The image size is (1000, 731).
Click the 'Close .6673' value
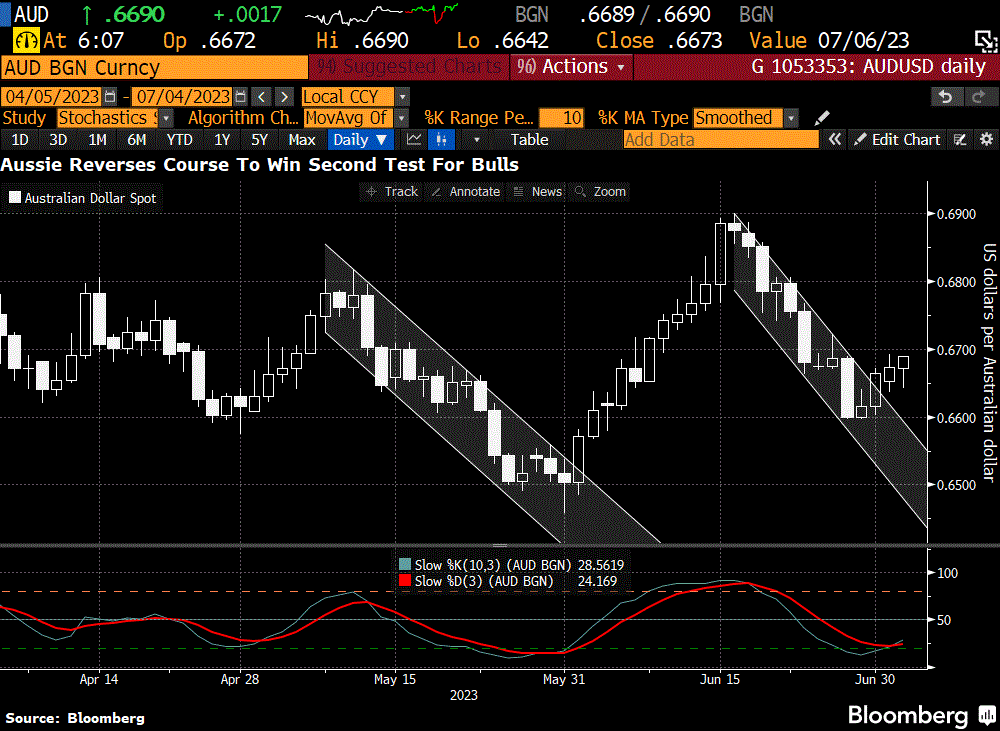pos(659,41)
